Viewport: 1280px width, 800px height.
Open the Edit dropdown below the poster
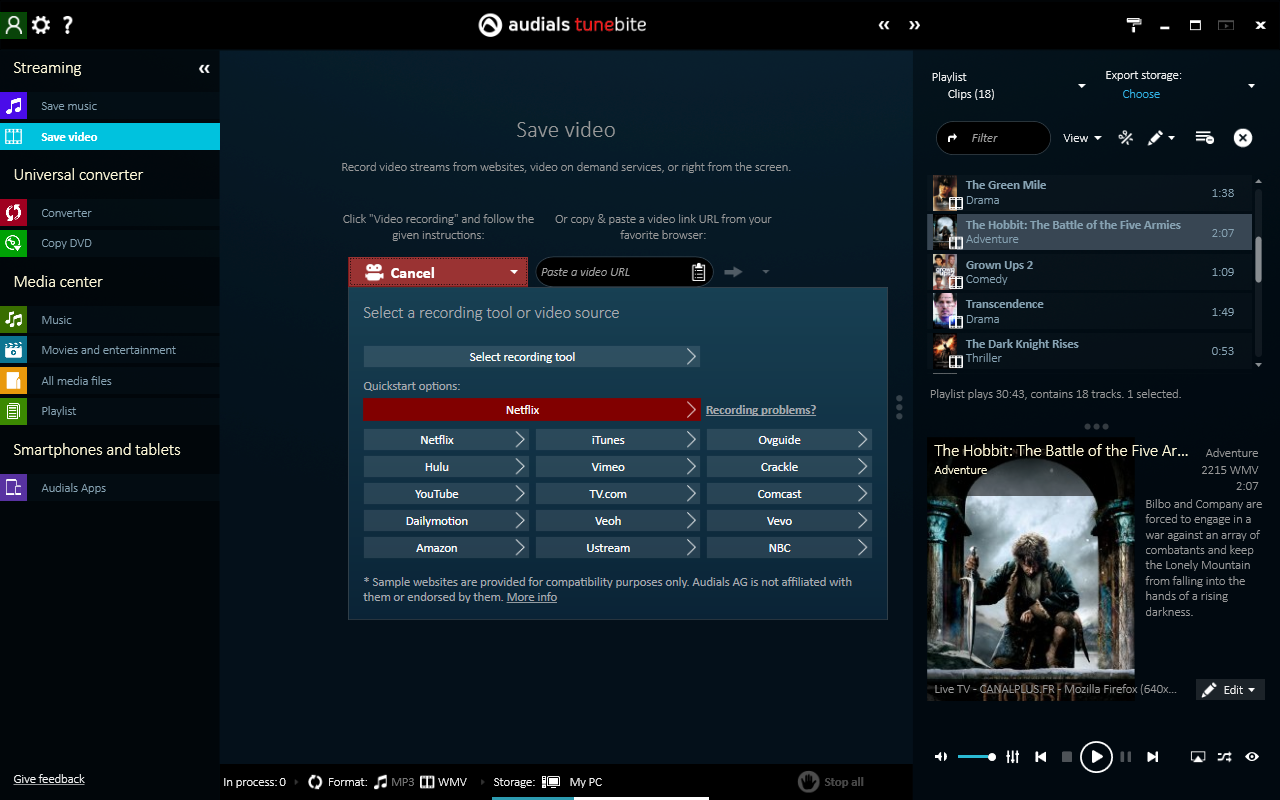(x=1230, y=690)
